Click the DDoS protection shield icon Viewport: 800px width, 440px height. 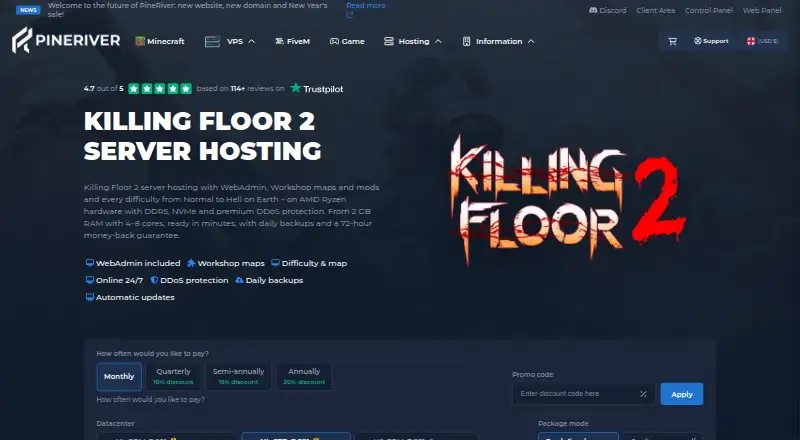tap(154, 280)
